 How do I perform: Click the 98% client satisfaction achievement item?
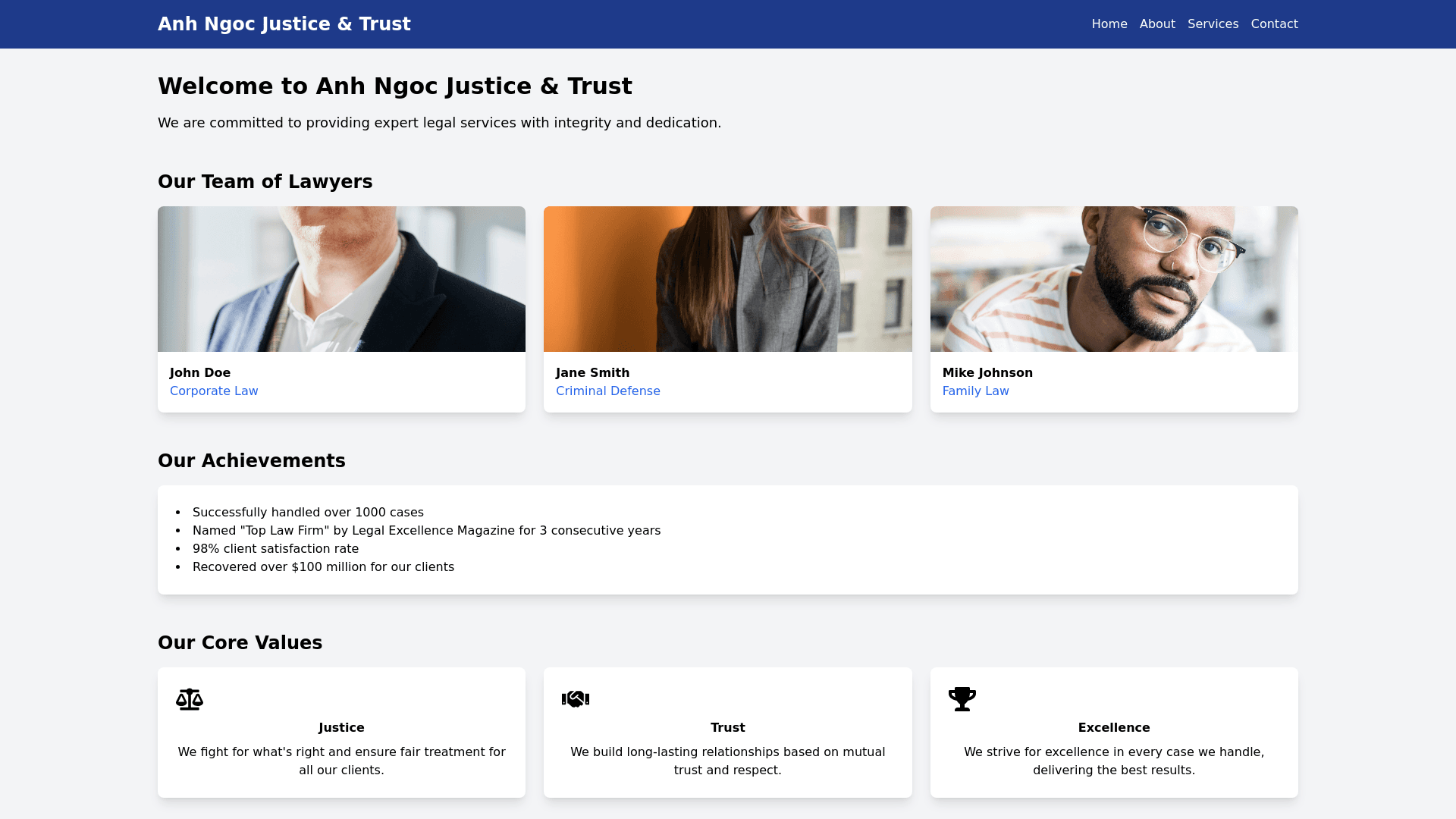point(275,549)
